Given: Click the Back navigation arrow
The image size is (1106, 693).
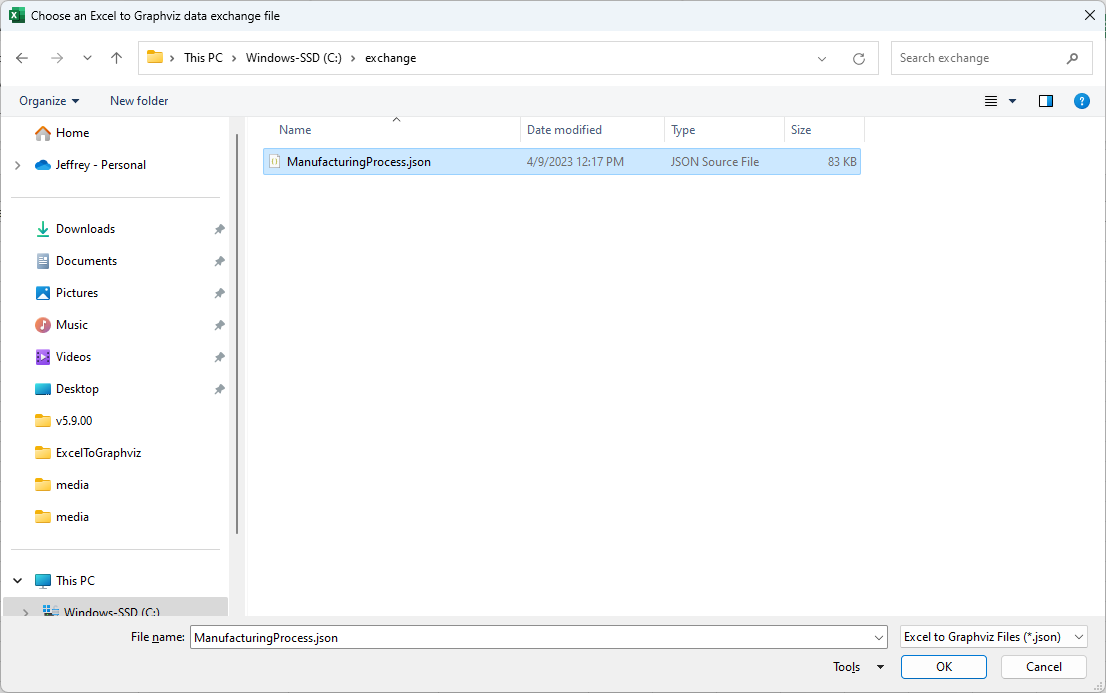Looking at the screenshot, I should 22,58.
